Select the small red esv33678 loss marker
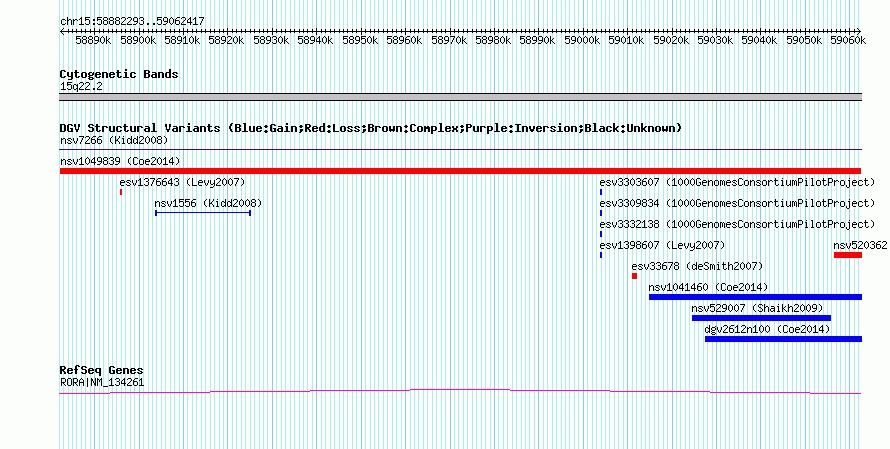Image resolution: width=890 pixels, height=449 pixels. 635,276
